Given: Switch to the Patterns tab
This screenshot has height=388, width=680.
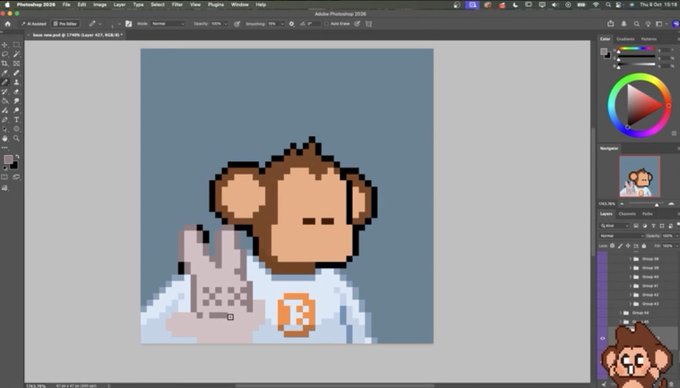Looking at the screenshot, I should [649, 39].
